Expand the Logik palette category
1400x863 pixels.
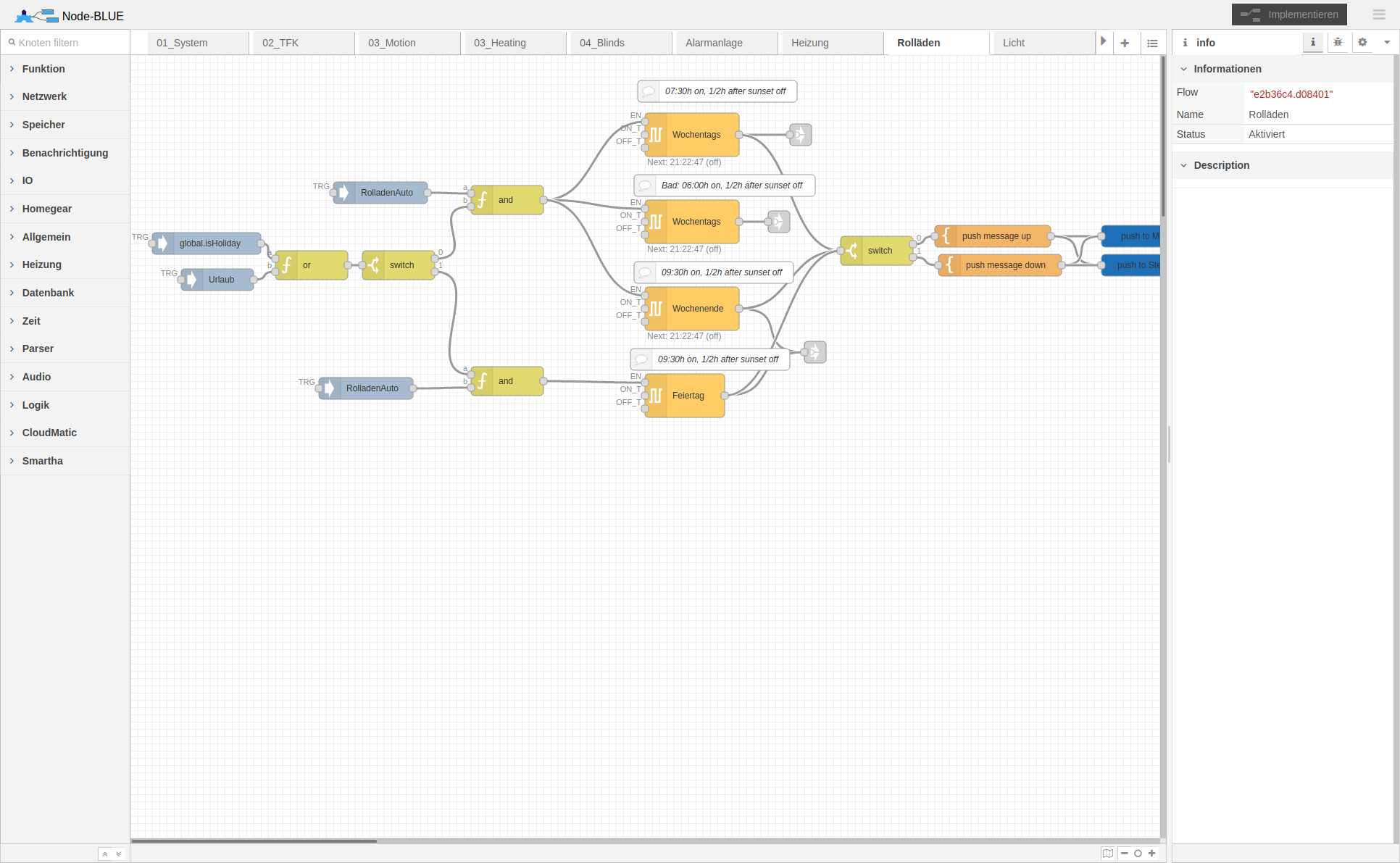point(65,405)
